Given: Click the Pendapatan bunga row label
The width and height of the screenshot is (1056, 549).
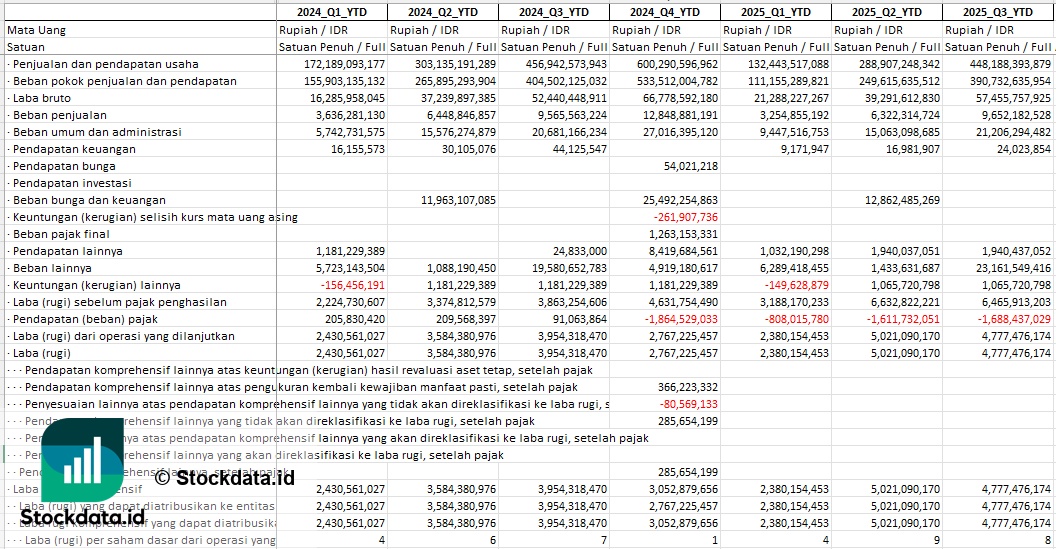Looking at the screenshot, I should 64,166.
